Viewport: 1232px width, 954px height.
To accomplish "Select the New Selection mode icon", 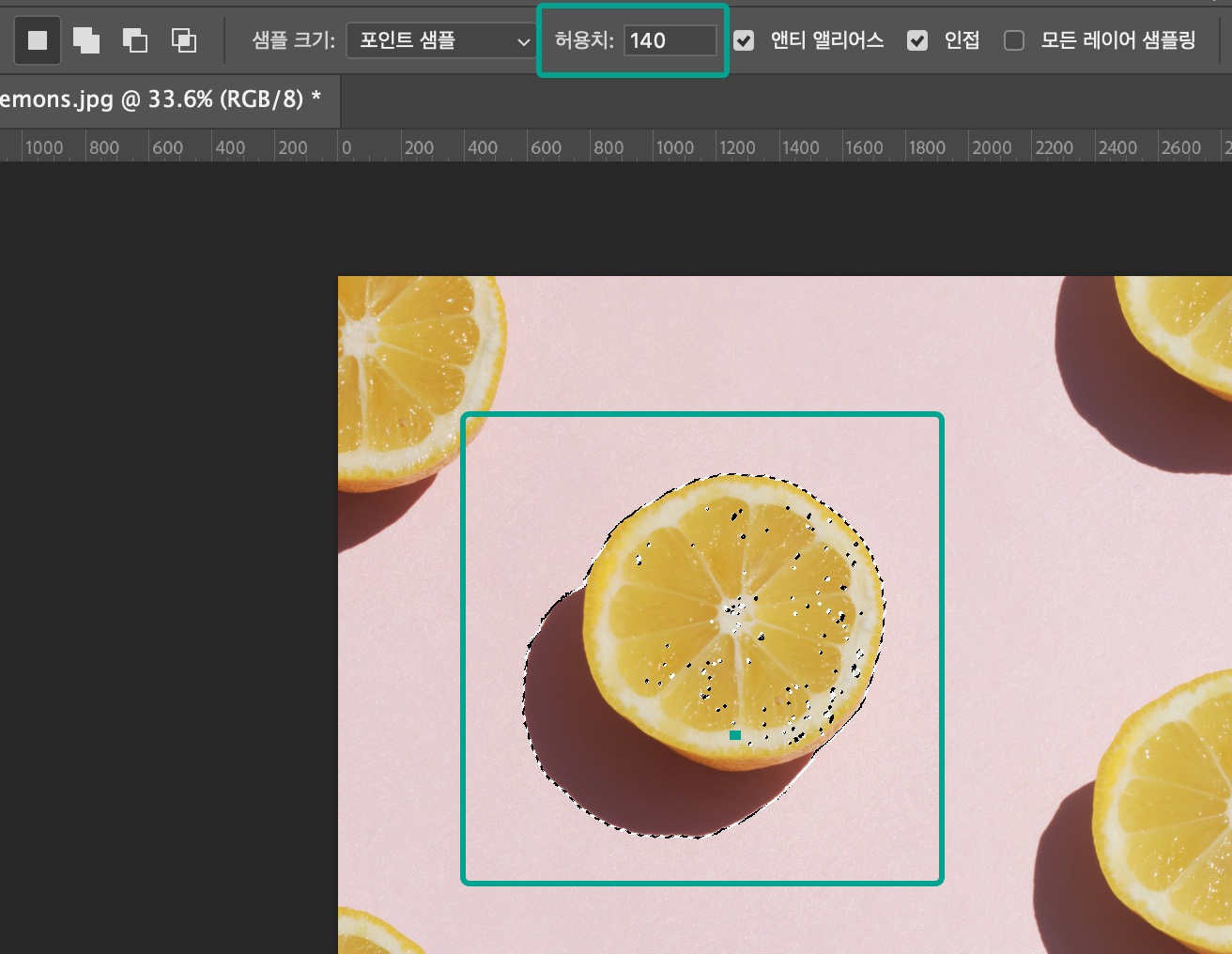I will (38, 40).
